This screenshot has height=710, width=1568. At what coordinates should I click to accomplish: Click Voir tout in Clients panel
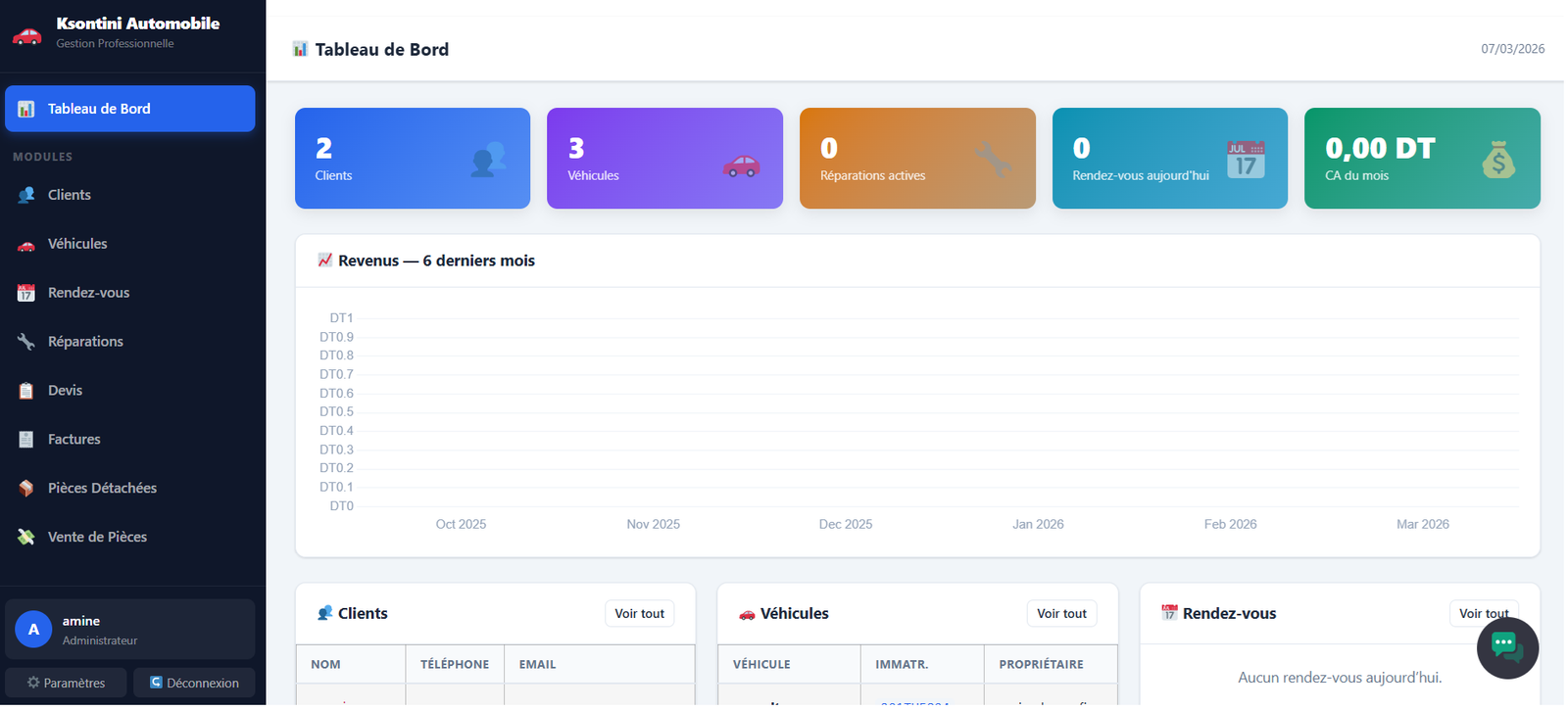coord(639,614)
